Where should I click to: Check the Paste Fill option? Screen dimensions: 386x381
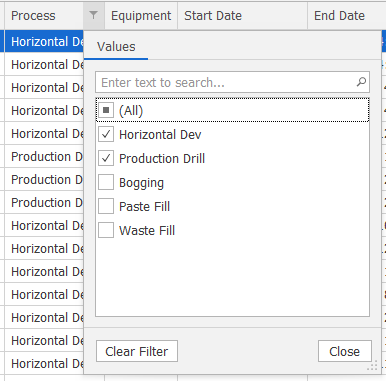tap(106, 206)
